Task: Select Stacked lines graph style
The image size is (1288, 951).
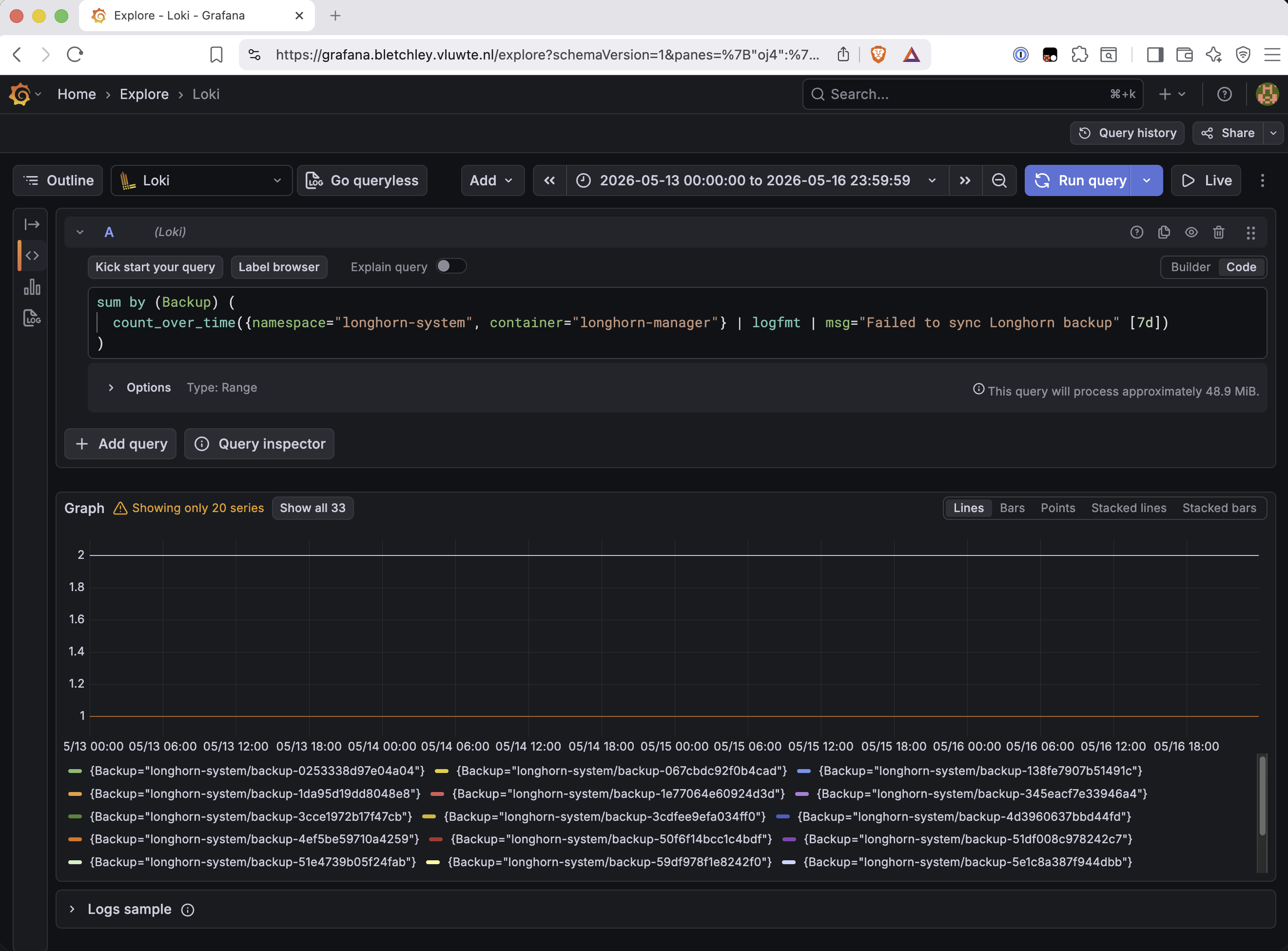Action: point(1129,508)
